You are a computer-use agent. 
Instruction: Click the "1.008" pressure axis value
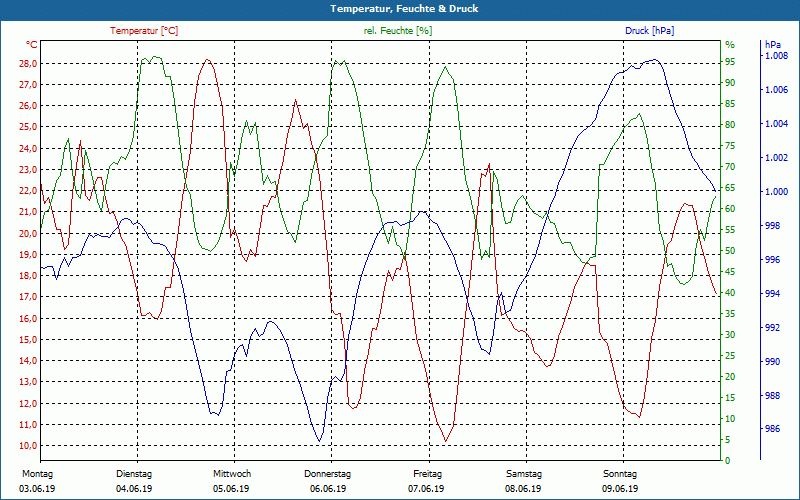pyautogui.click(x=777, y=56)
